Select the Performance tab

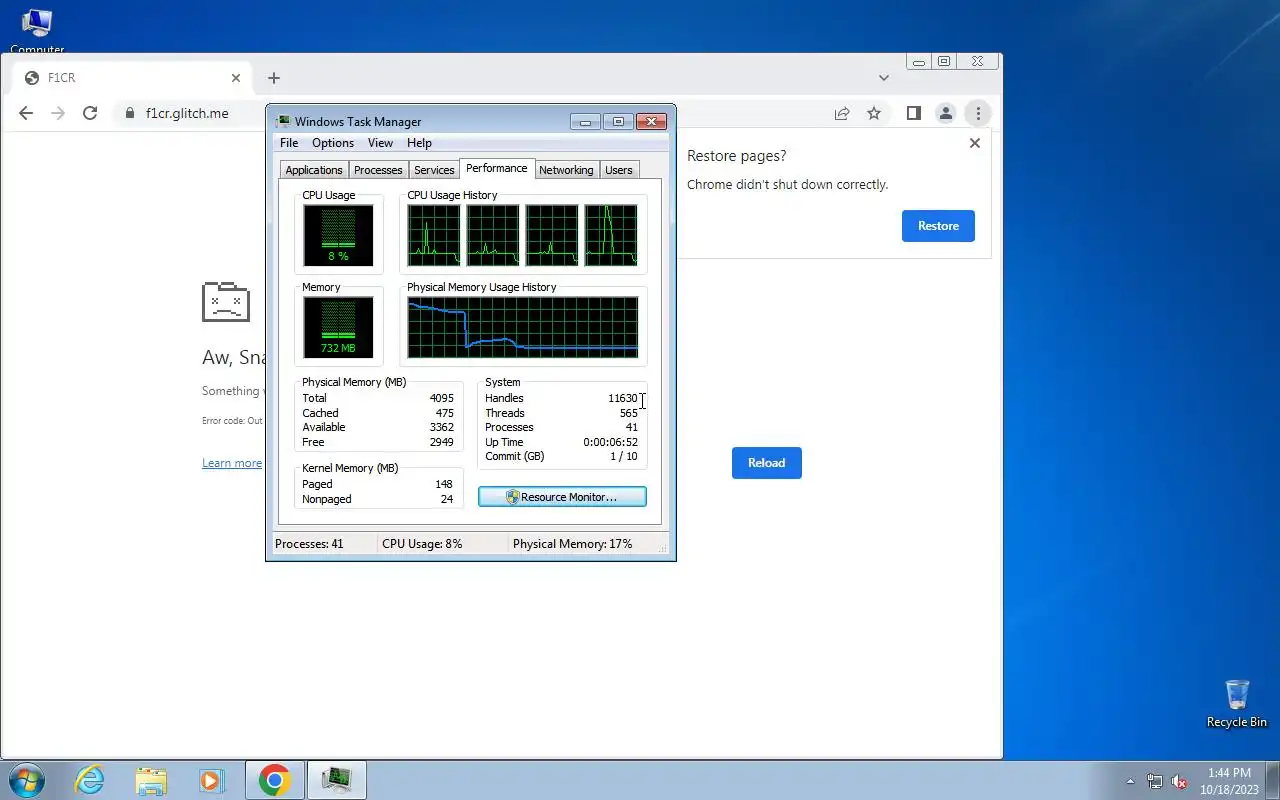click(x=497, y=168)
